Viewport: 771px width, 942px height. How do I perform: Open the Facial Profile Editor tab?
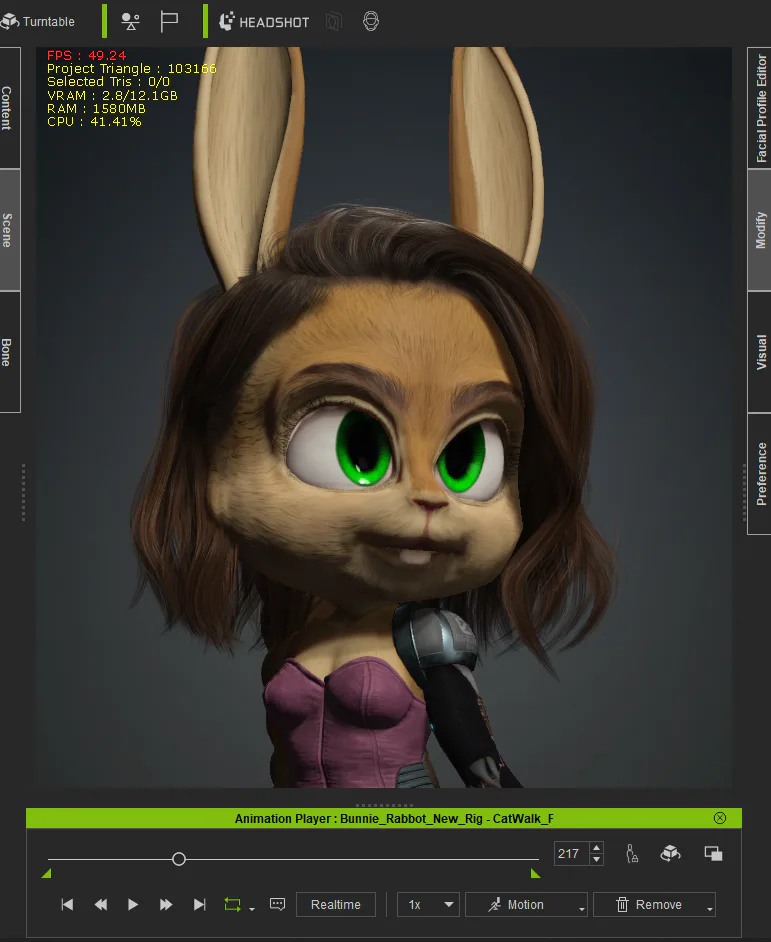760,108
